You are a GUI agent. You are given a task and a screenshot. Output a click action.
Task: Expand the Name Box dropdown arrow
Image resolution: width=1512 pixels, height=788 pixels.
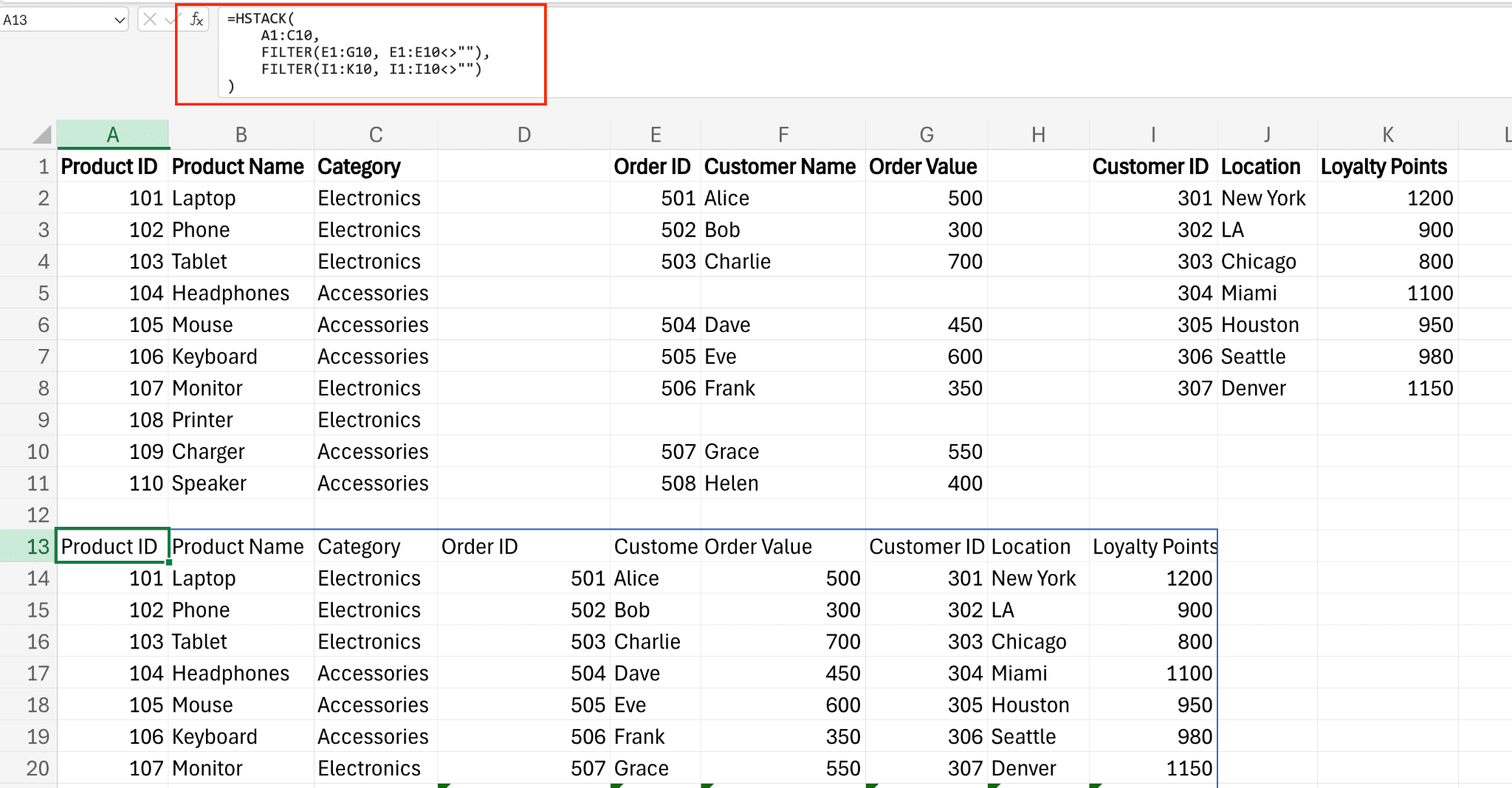120,20
